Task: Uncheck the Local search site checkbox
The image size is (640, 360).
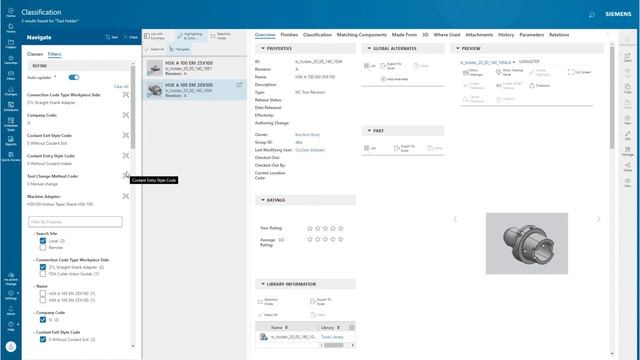Action: (43, 241)
